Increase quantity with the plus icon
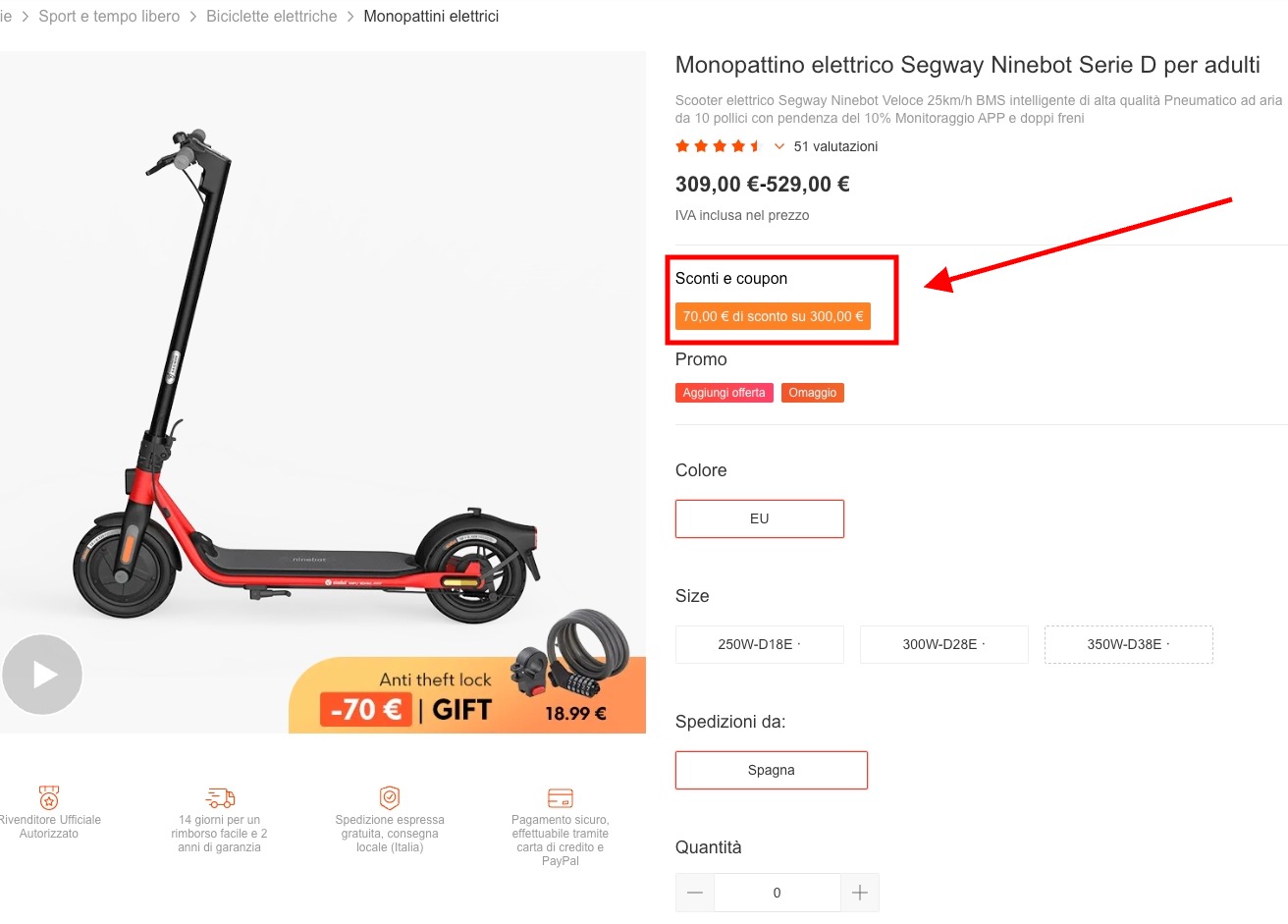1288x924 pixels. click(860, 893)
